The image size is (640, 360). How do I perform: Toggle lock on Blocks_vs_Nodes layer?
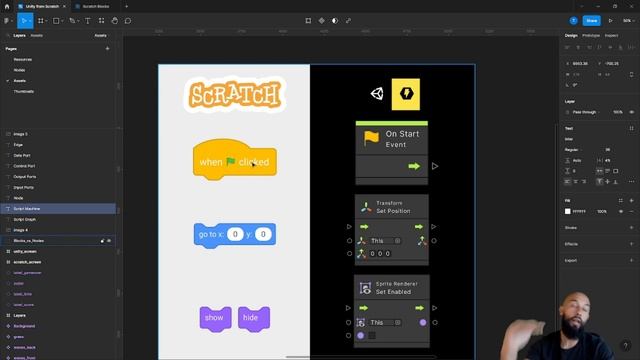[102, 241]
